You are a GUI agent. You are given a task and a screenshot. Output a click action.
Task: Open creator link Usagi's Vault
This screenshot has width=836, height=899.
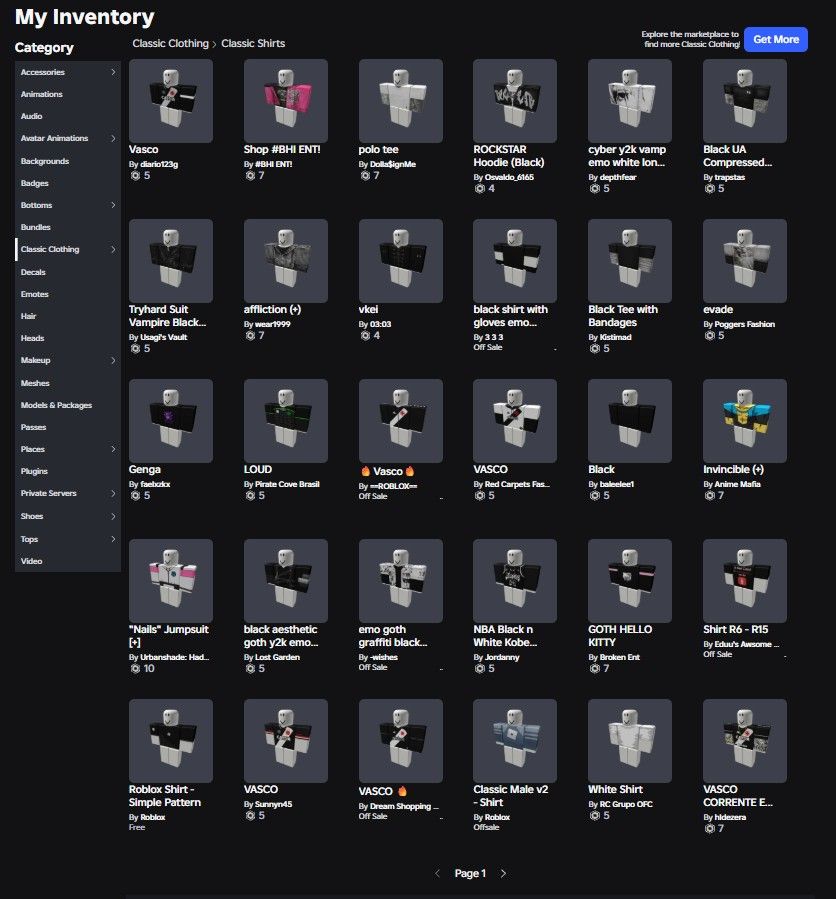pyautogui.click(x=163, y=337)
